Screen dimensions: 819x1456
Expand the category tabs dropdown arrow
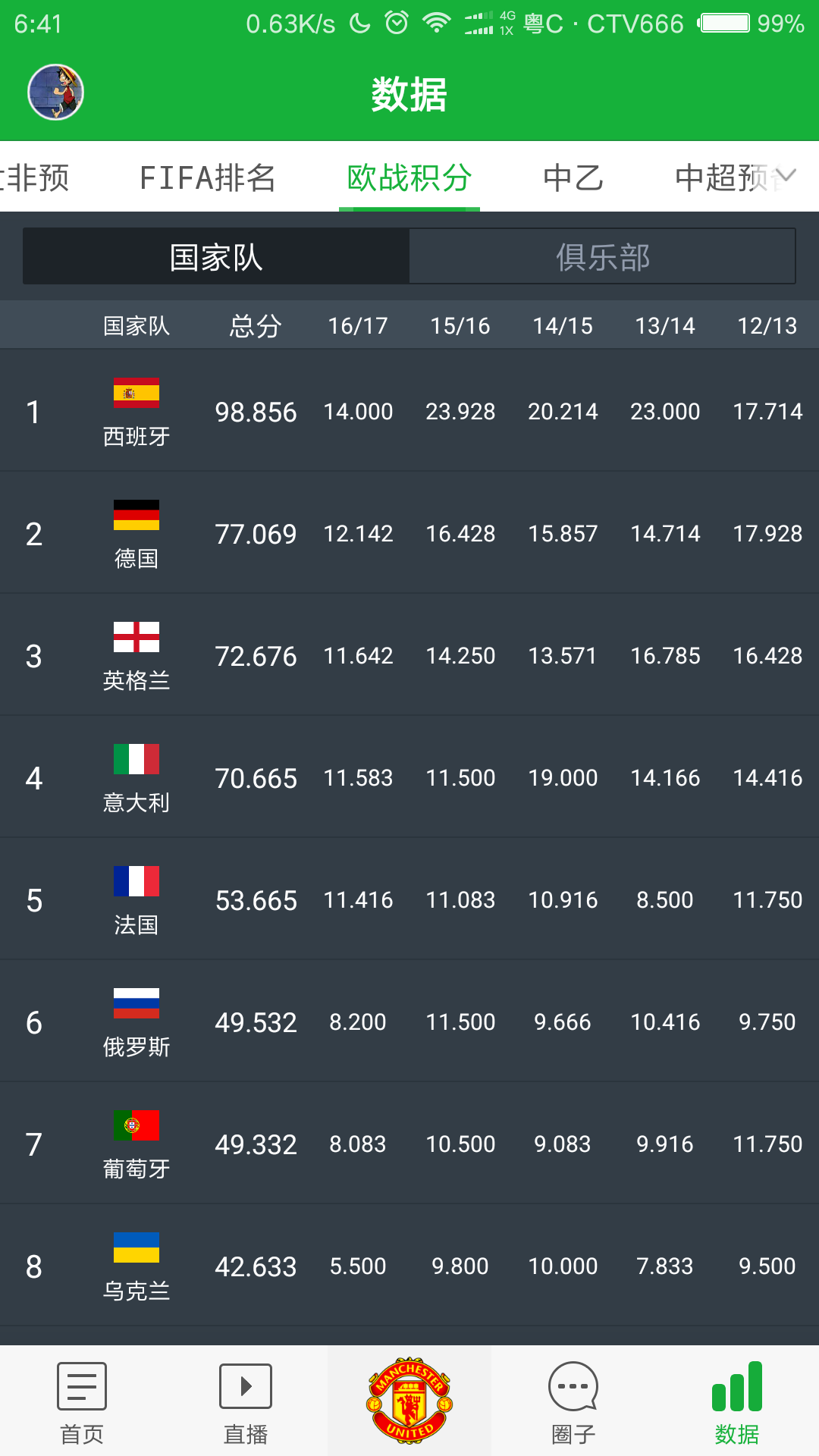786,176
